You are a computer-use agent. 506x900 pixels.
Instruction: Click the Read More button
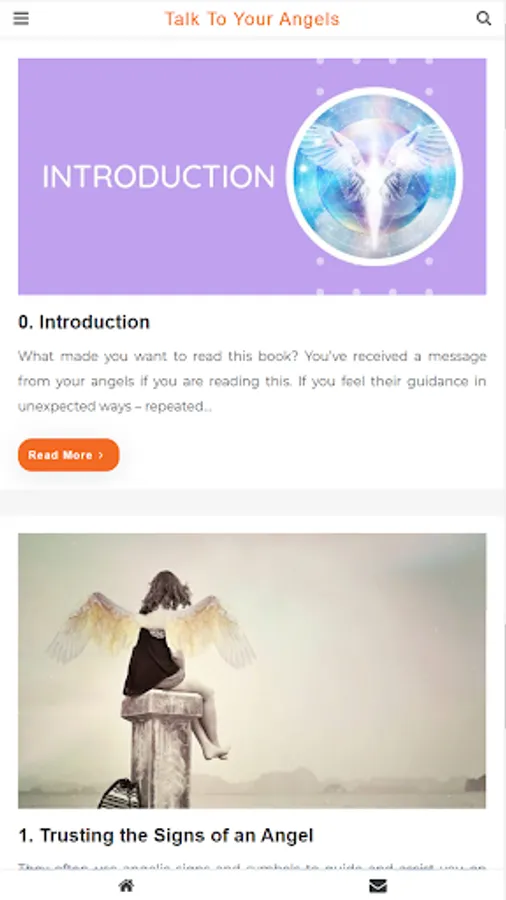point(68,455)
